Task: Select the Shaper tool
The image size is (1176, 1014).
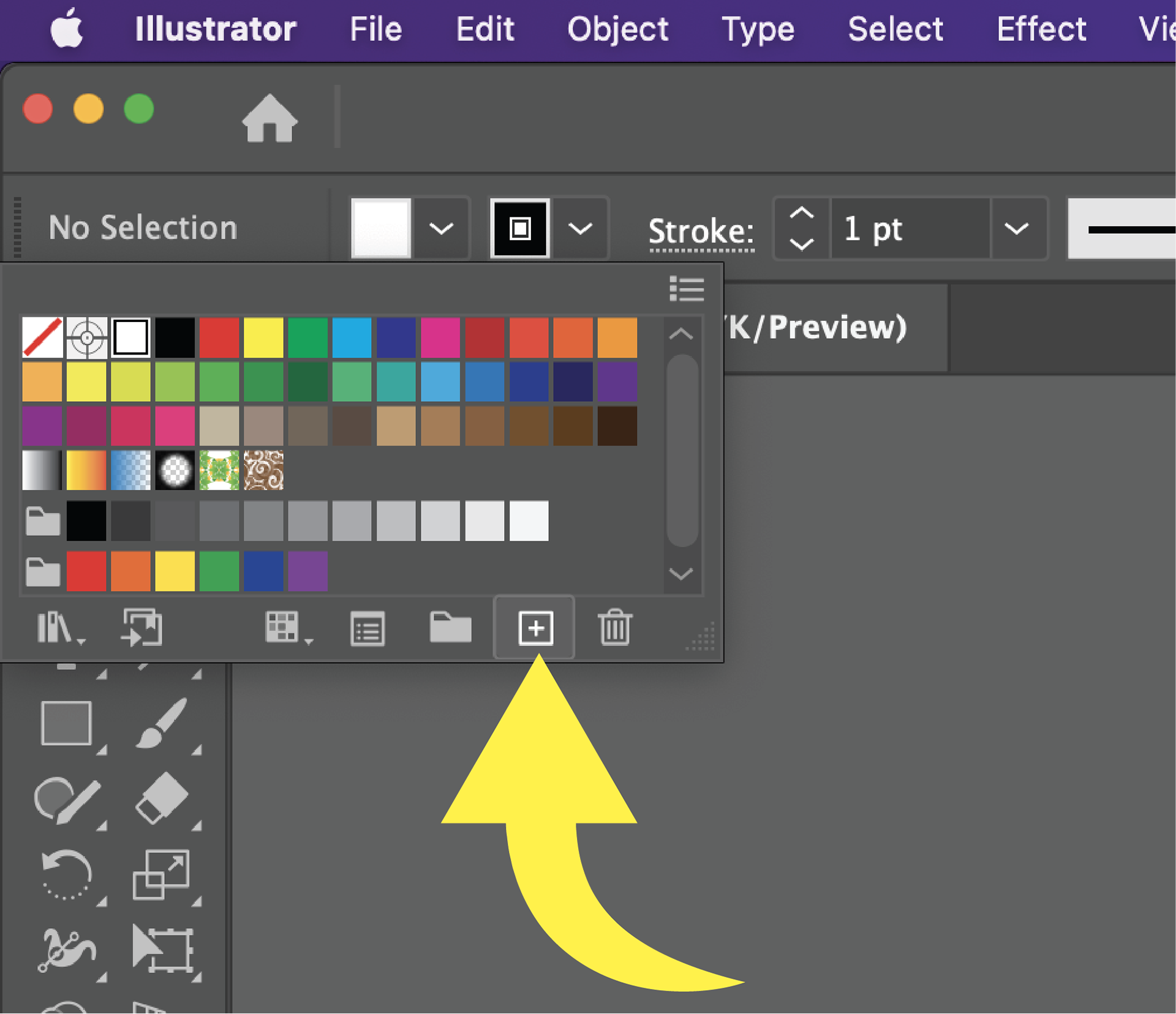Action: pyautogui.click(x=67, y=800)
